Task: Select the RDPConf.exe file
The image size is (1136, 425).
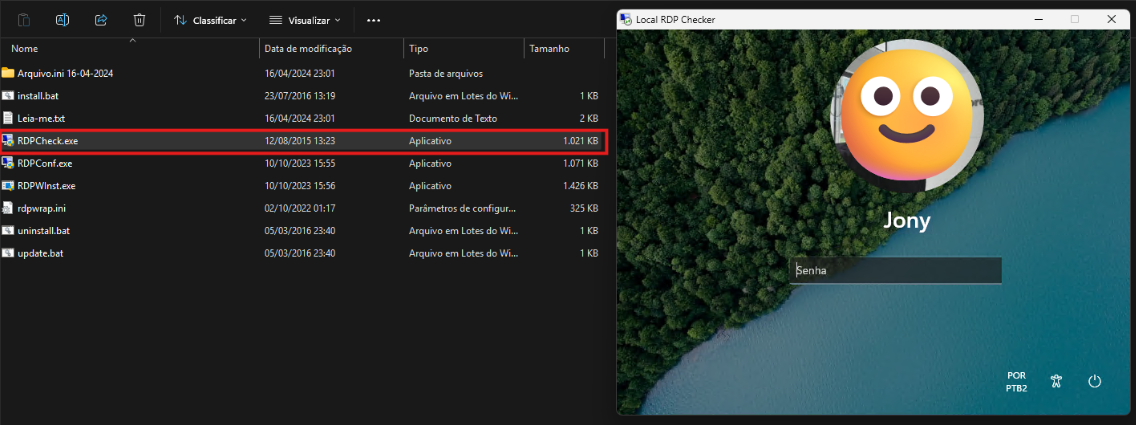Action: [45, 163]
